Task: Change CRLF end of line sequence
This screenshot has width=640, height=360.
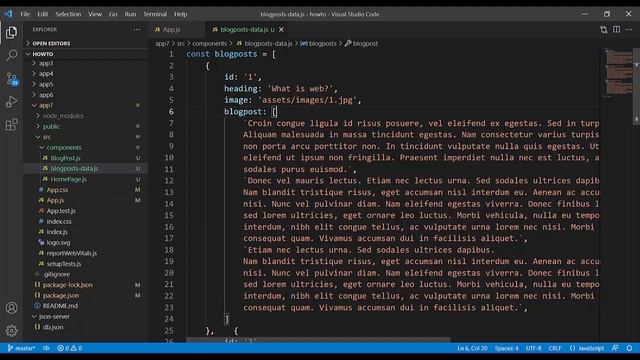Action: click(x=555, y=348)
